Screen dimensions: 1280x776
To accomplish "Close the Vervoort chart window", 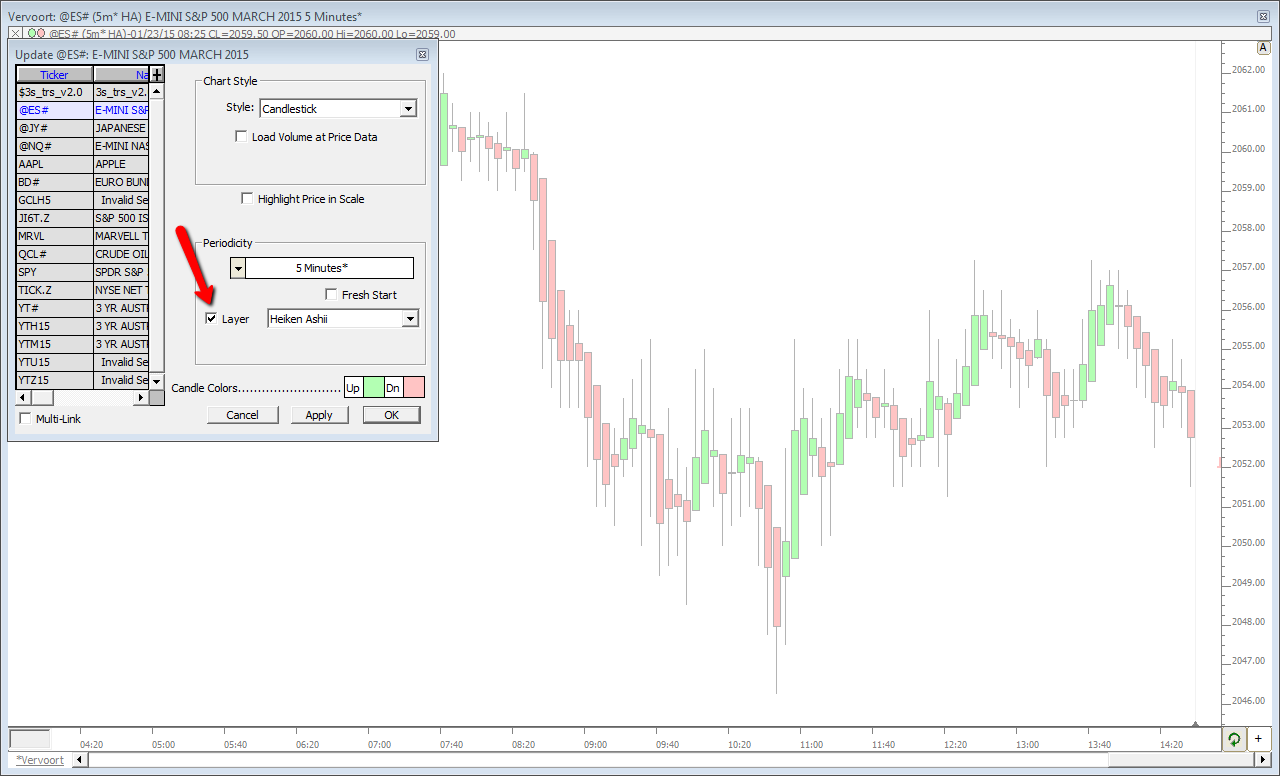I will 1263,16.
